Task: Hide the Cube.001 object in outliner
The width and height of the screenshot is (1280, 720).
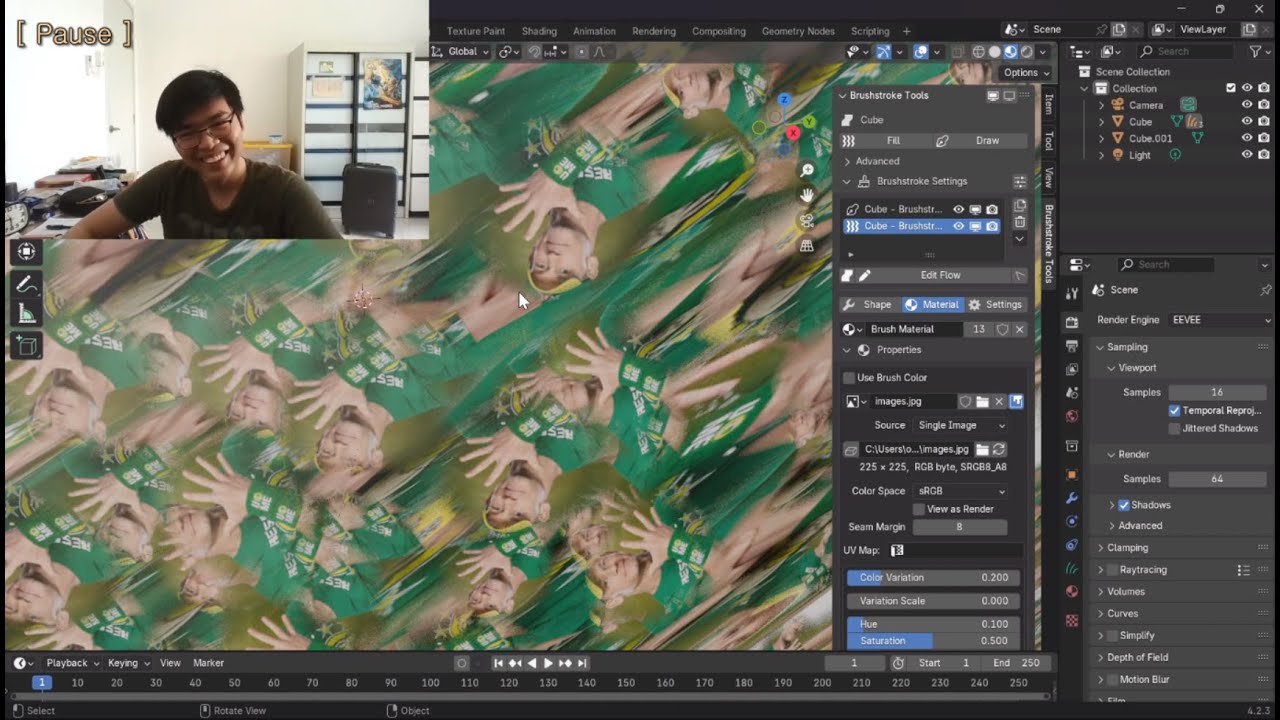Action: [x=1247, y=138]
